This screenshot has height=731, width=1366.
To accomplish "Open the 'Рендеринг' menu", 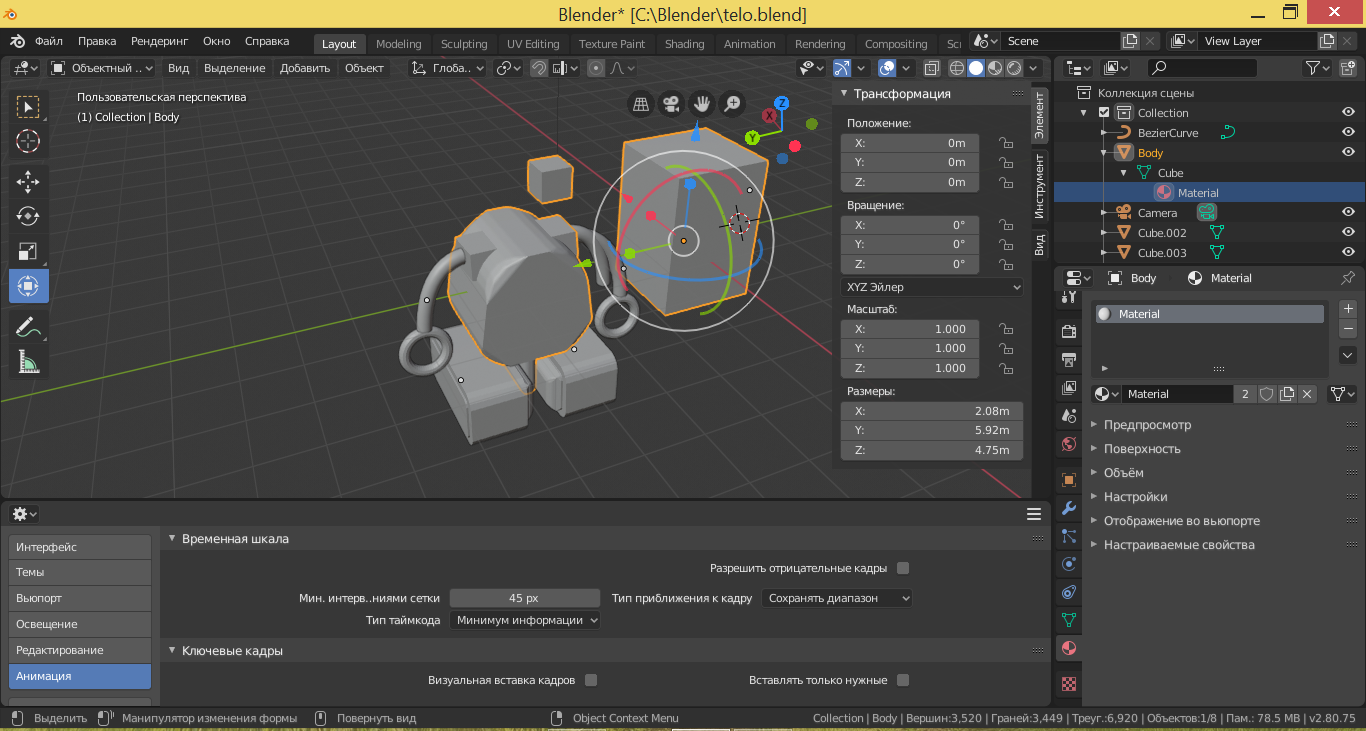I will (x=159, y=41).
